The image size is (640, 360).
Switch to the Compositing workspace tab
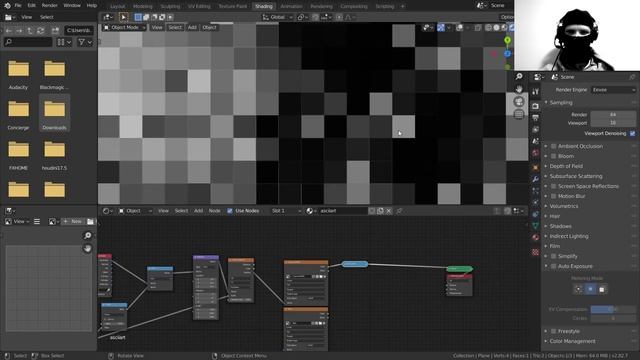click(x=354, y=7)
